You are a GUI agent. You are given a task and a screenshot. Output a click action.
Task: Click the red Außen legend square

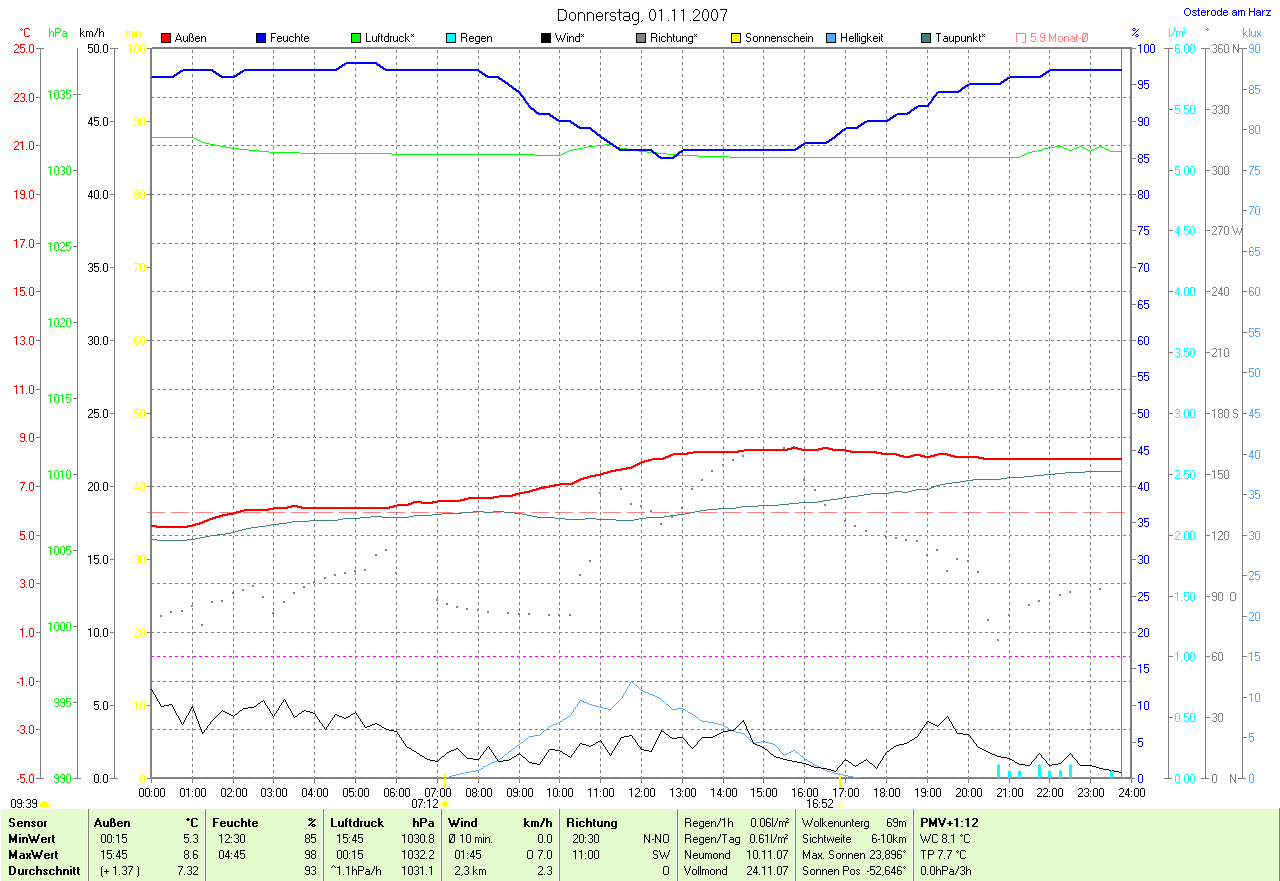point(166,38)
